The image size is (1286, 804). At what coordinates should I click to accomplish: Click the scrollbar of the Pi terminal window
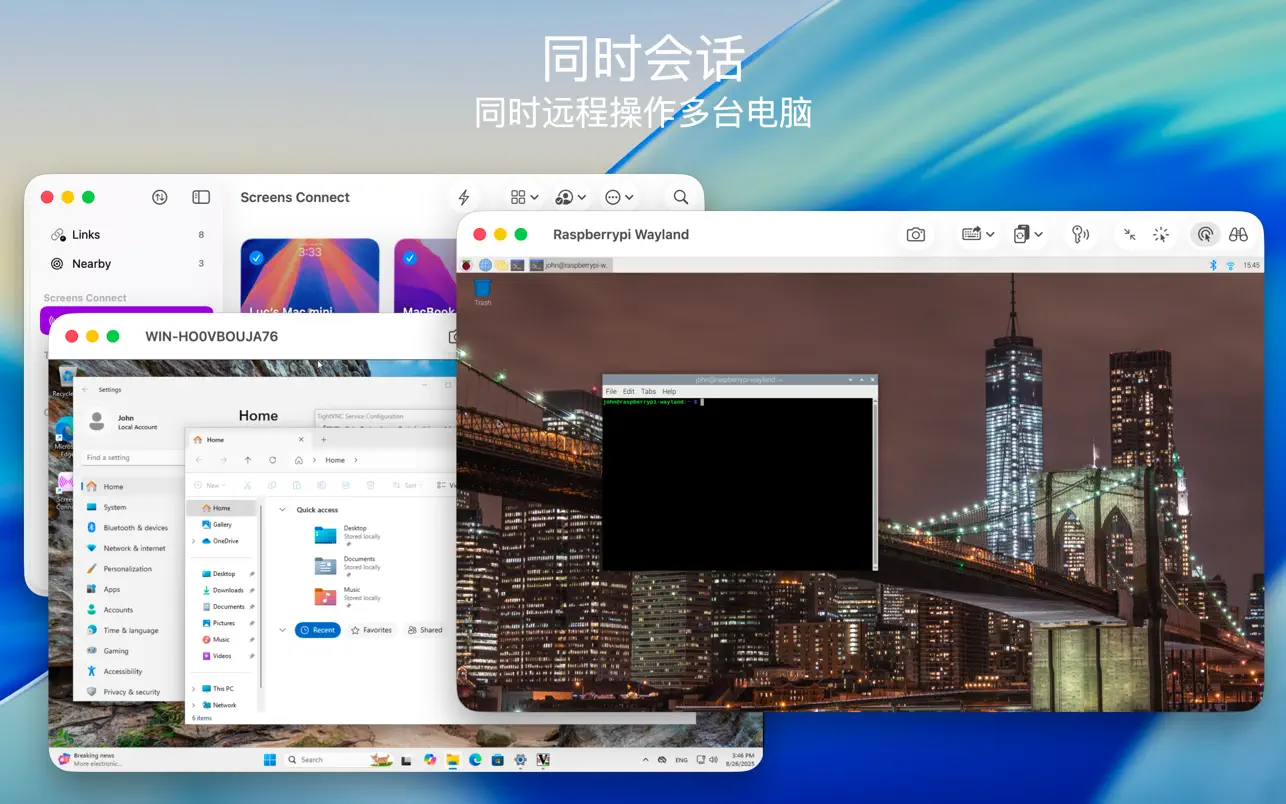[x=875, y=484]
